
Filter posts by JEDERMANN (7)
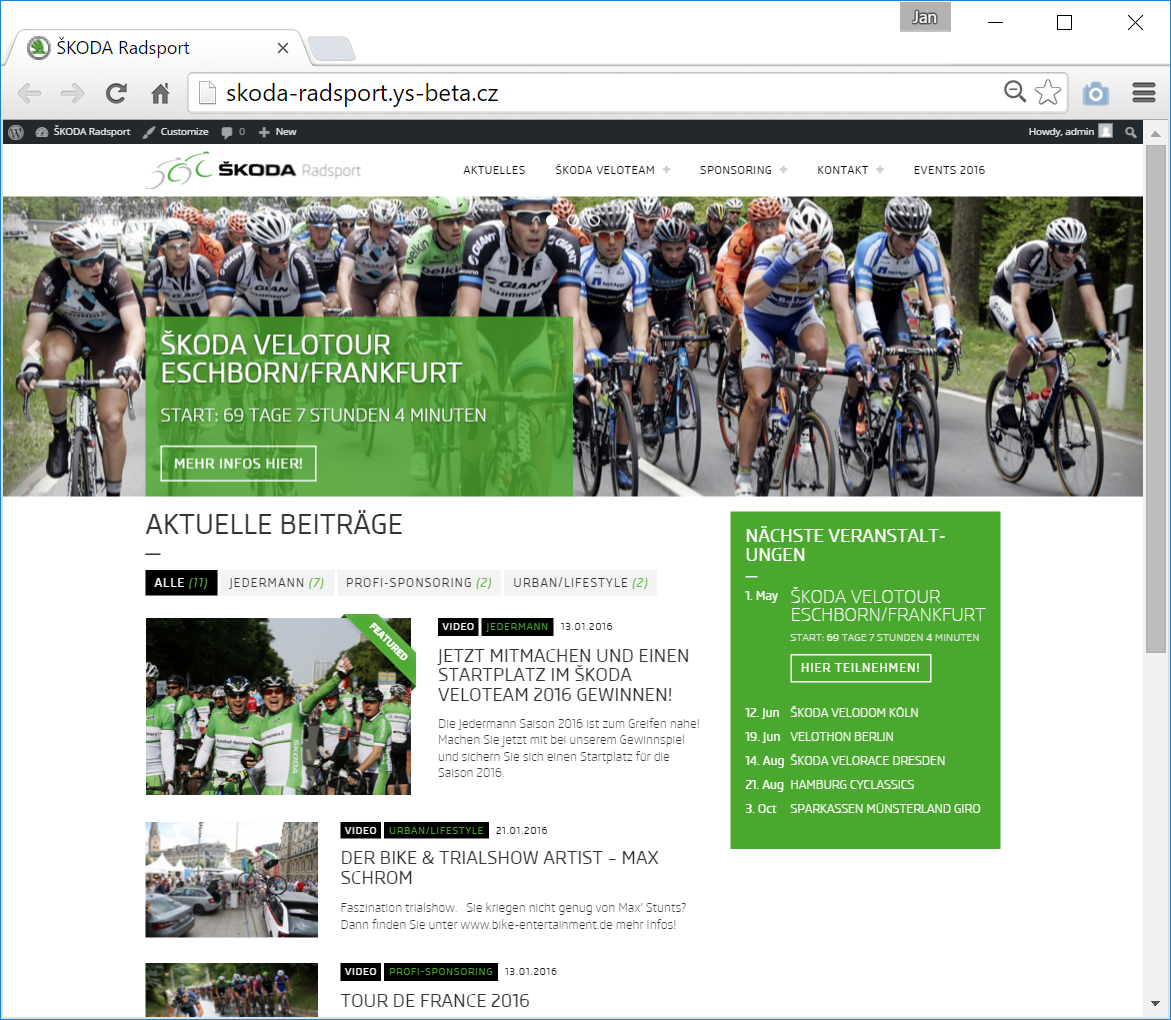click(277, 582)
